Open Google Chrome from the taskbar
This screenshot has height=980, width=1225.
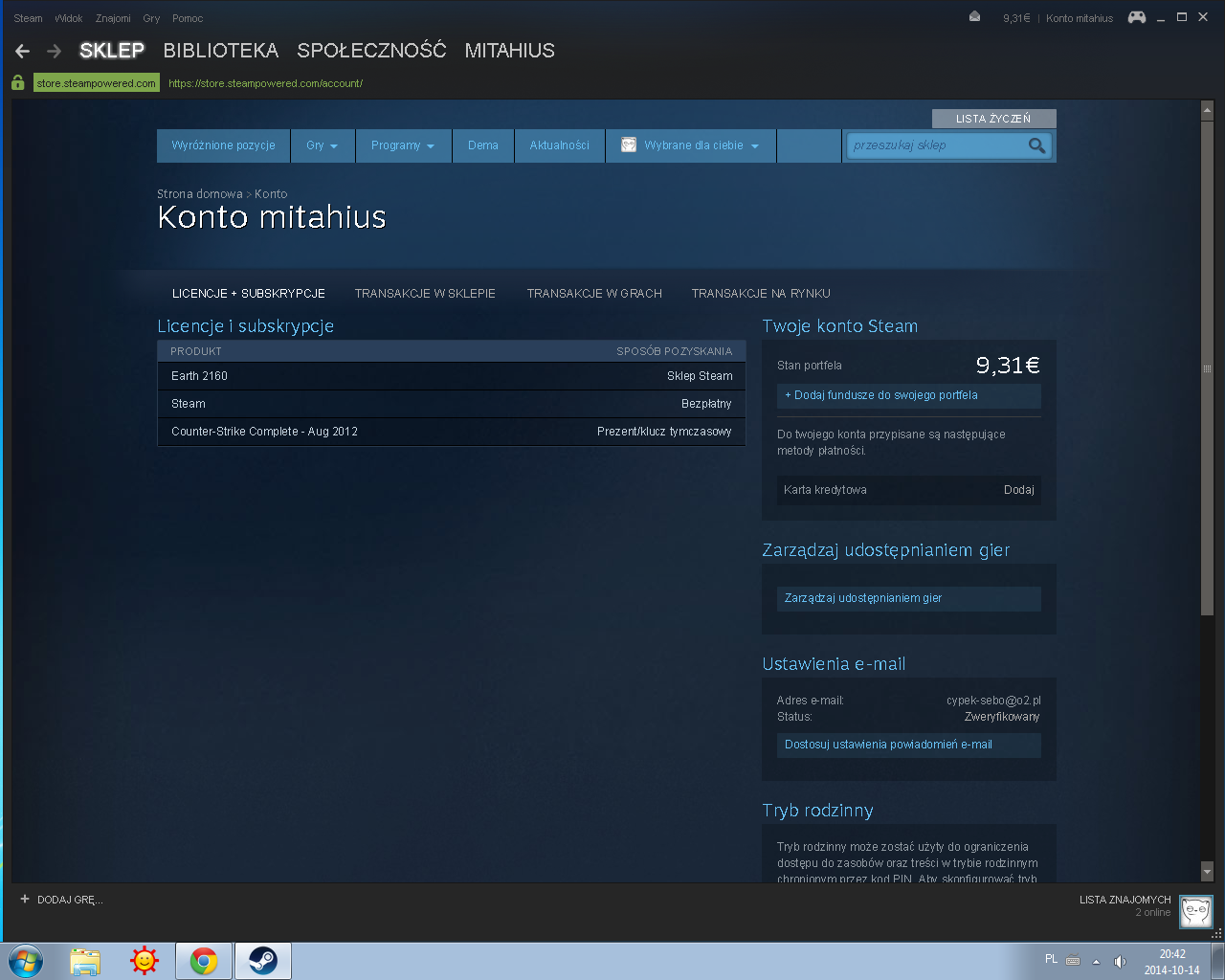pos(204,961)
